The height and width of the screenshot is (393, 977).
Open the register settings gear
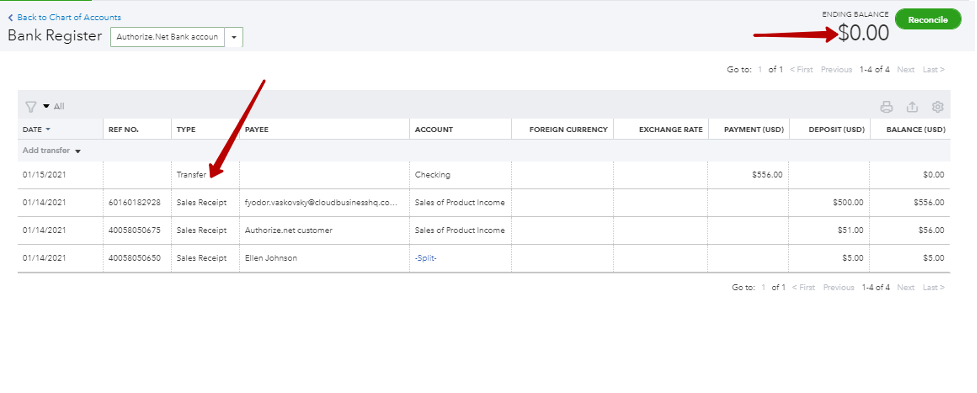(937, 107)
